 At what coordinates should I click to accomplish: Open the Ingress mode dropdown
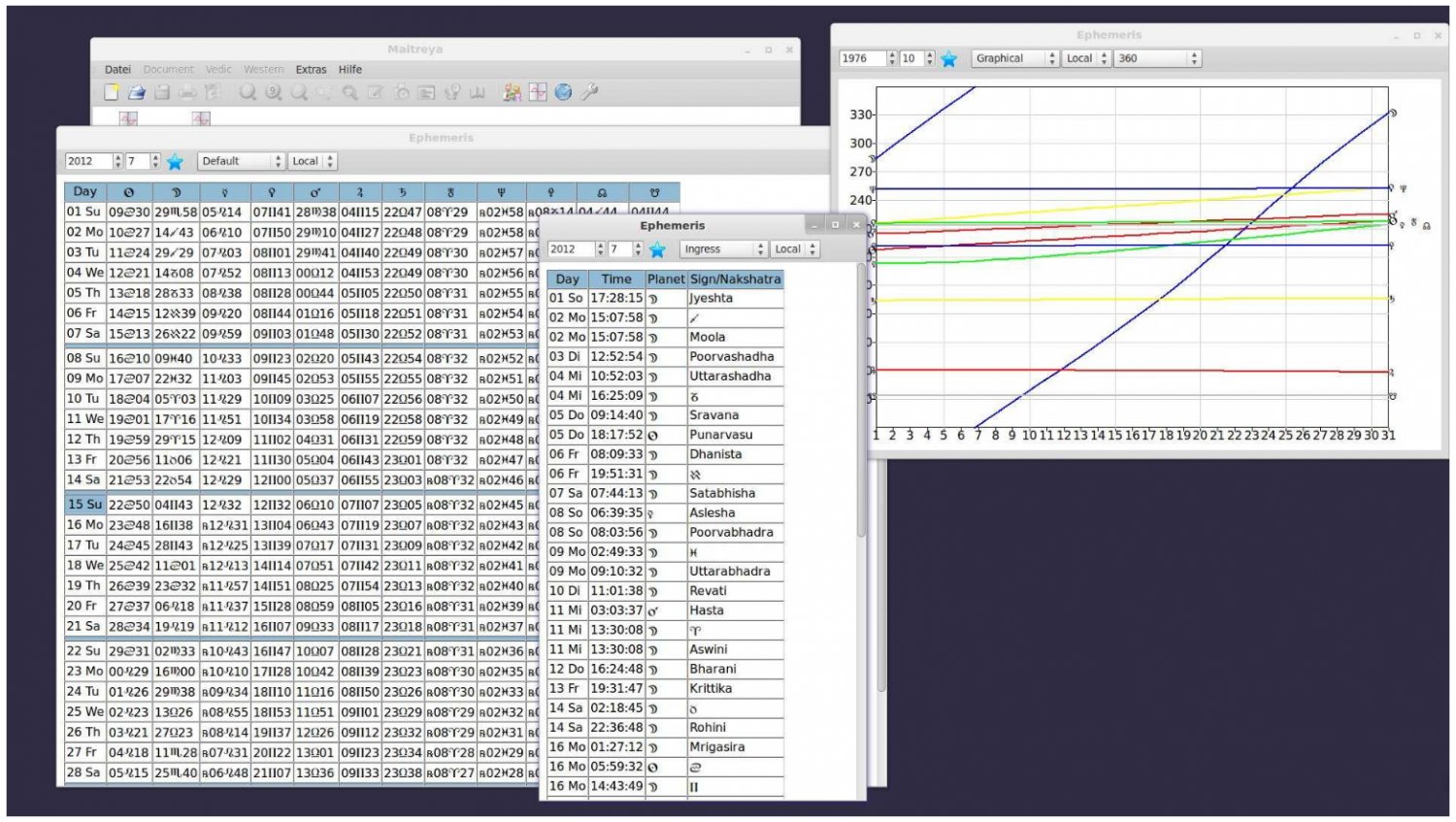(719, 248)
